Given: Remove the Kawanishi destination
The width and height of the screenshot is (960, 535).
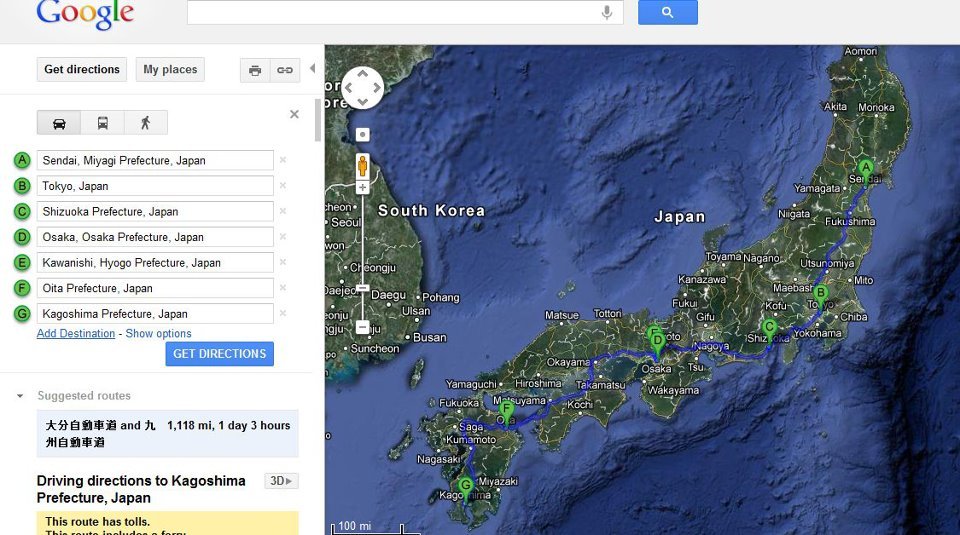Looking at the screenshot, I should [283, 262].
